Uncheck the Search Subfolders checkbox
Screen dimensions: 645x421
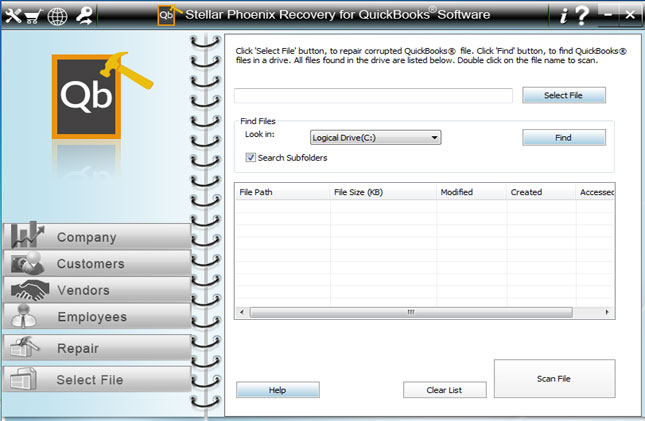click(x=251, y=157)
